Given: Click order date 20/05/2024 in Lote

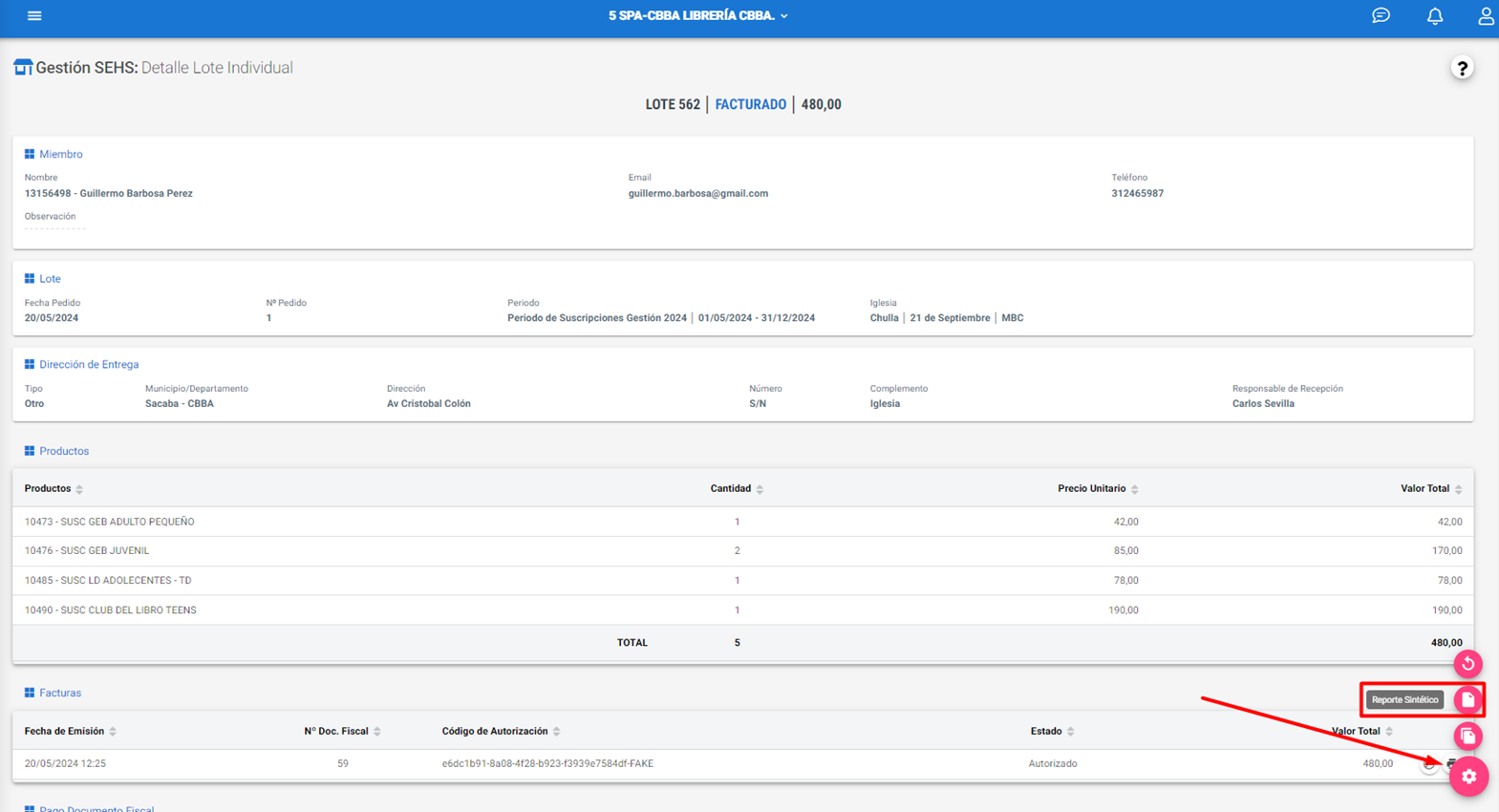Looking at the screenshot, I should tap(52, 318).
